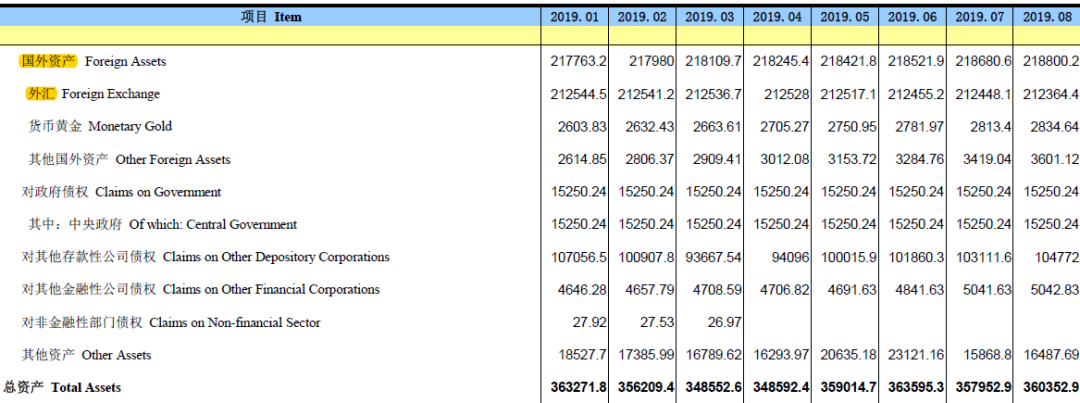1080x403 pixels.
Task: Select Other Assets value 20635.18
Action: [849, 355]
